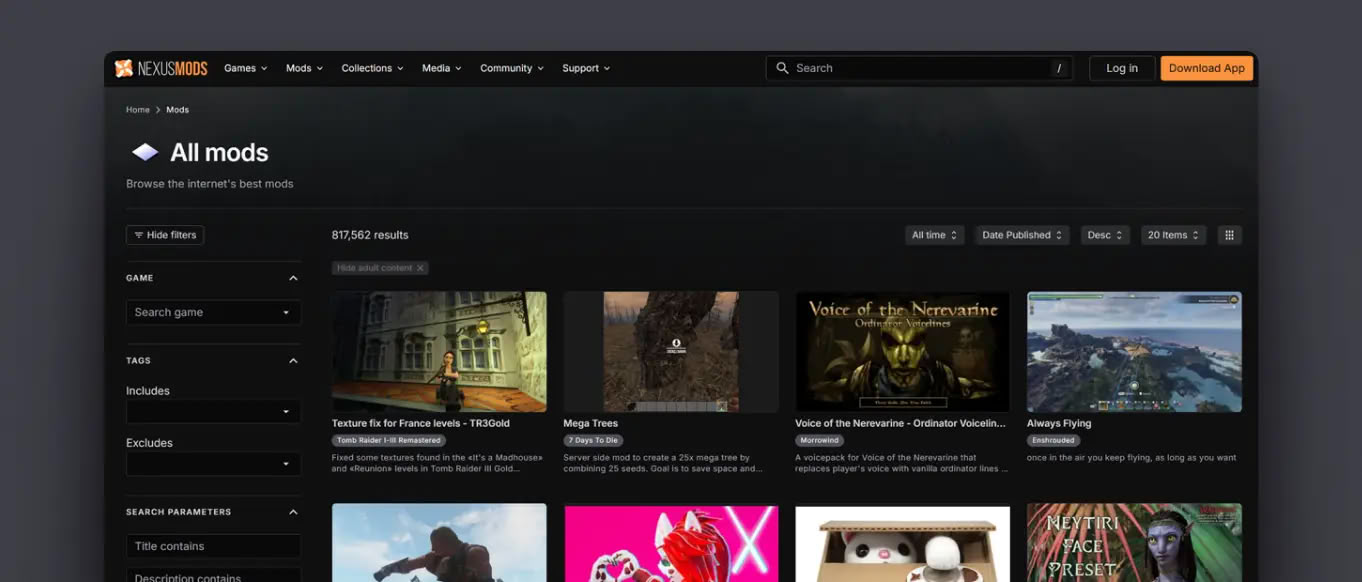Click the Always Flying mod description text
This screenshot has height=582, width=1362.
click(1132, 457)
